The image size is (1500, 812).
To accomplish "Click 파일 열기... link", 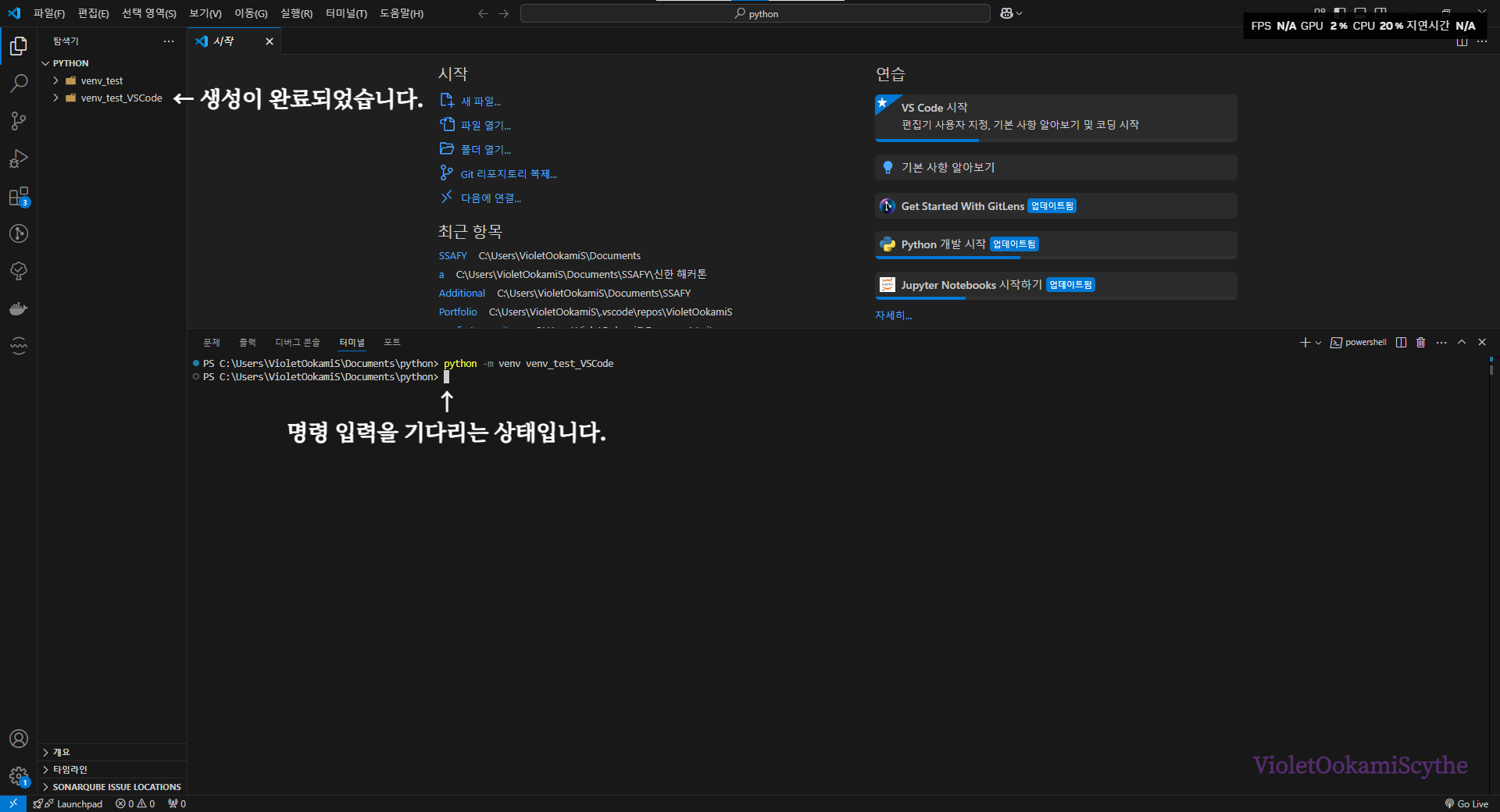I will click(475, 125).
